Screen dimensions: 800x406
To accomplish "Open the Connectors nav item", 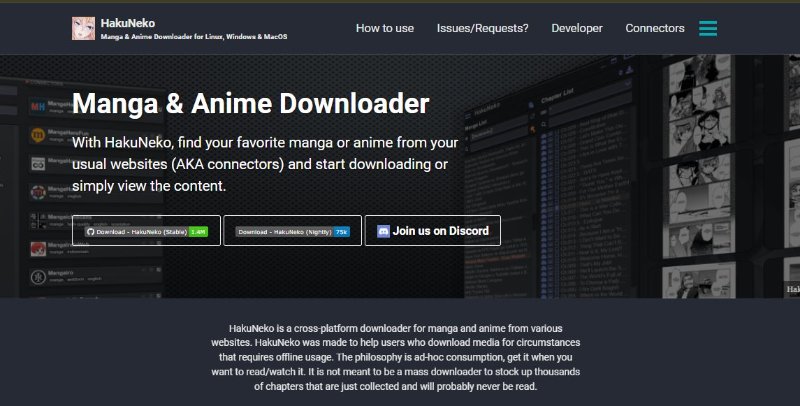I will point(655,28).
